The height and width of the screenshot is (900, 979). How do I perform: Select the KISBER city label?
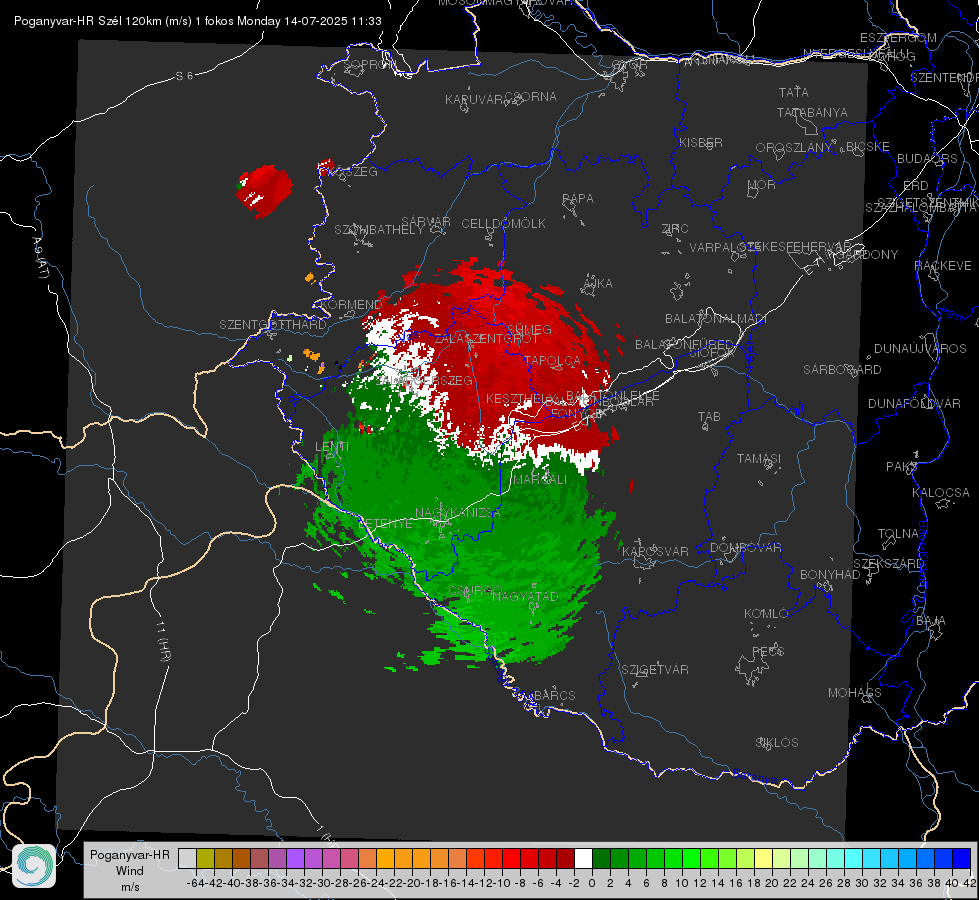[701, 142]
